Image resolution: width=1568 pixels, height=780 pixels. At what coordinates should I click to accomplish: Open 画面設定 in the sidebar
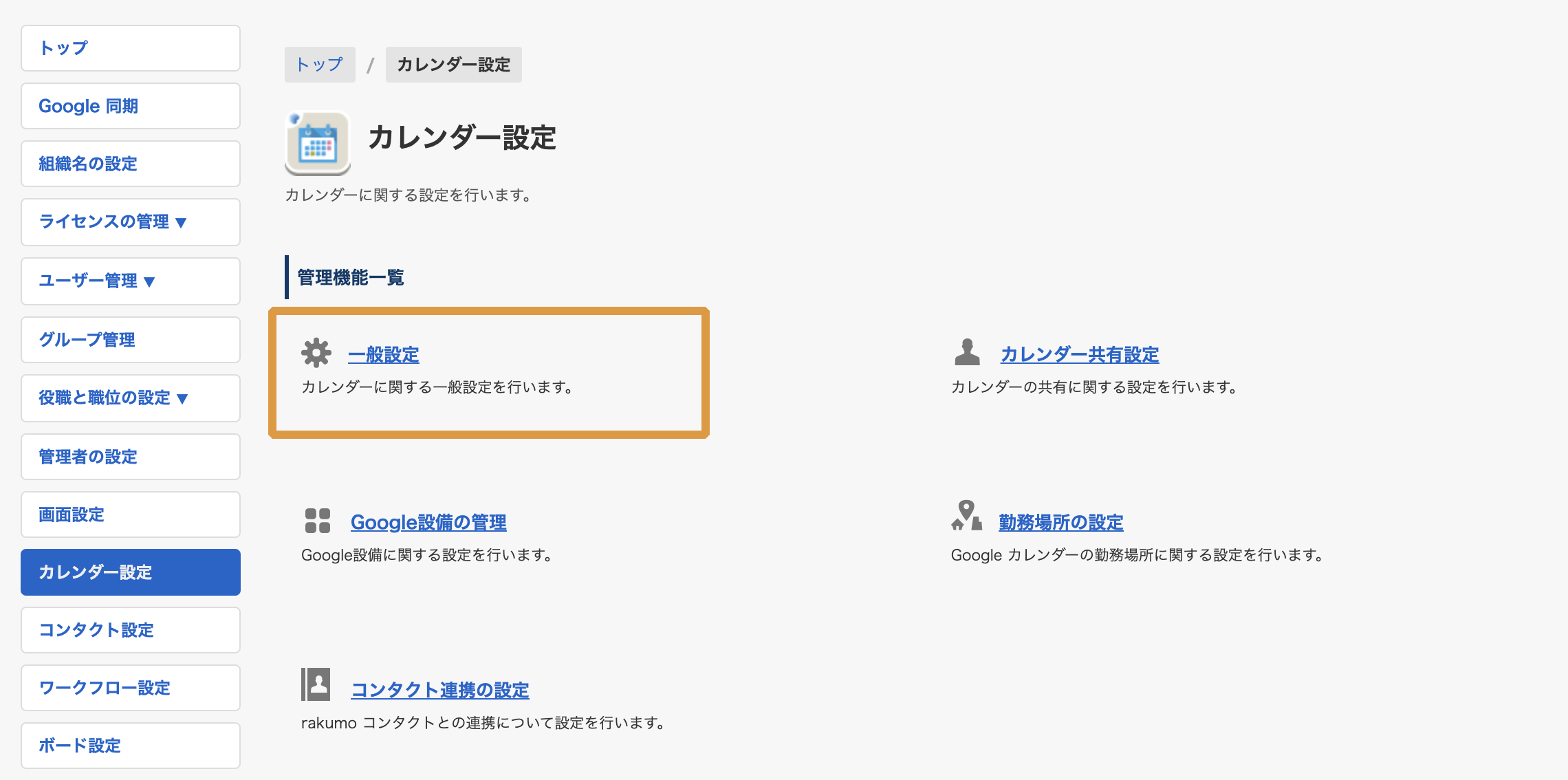(131, 514)
